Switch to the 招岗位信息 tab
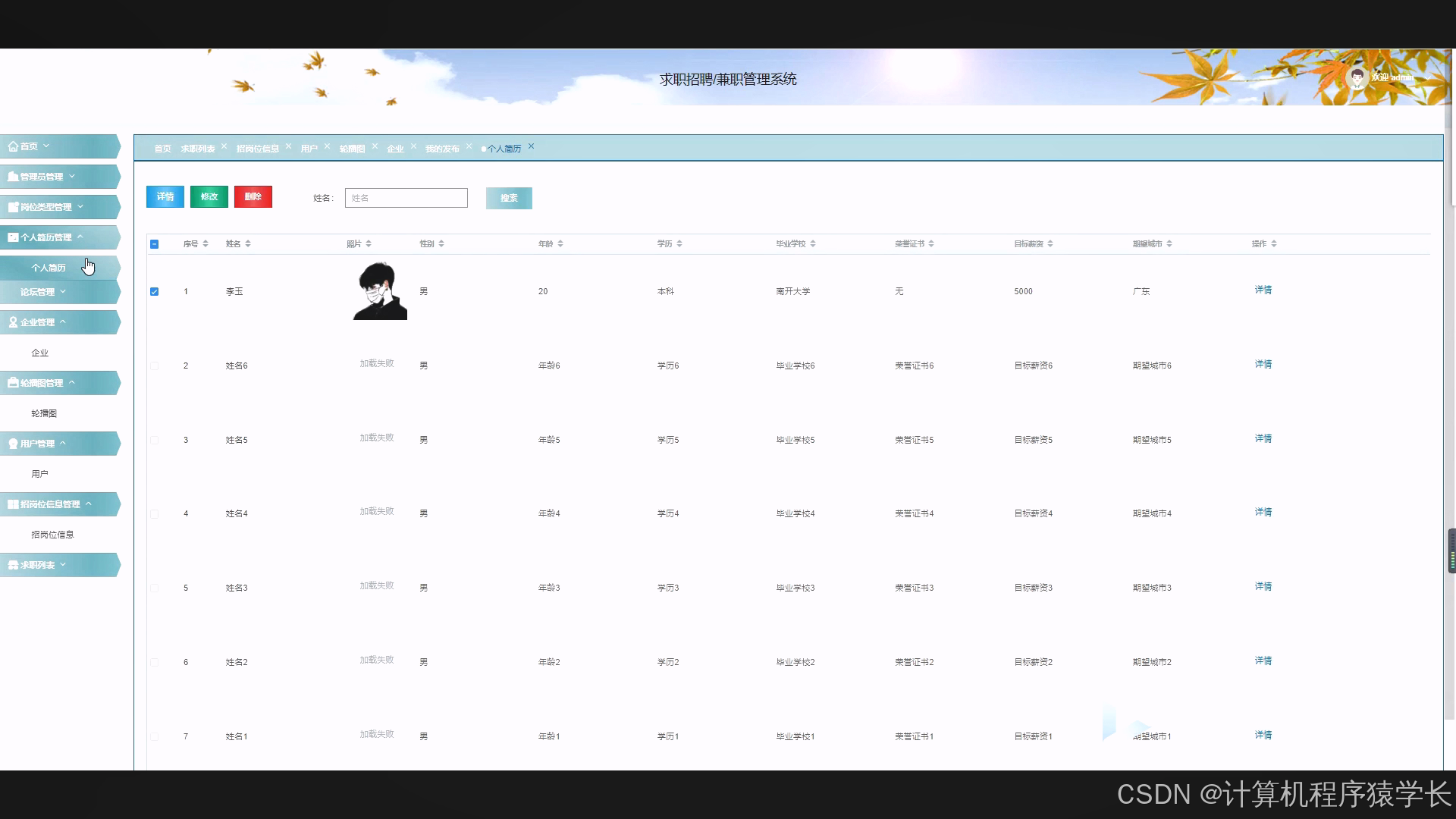Viewport: 1456px width, 819px height. (257, 149)
